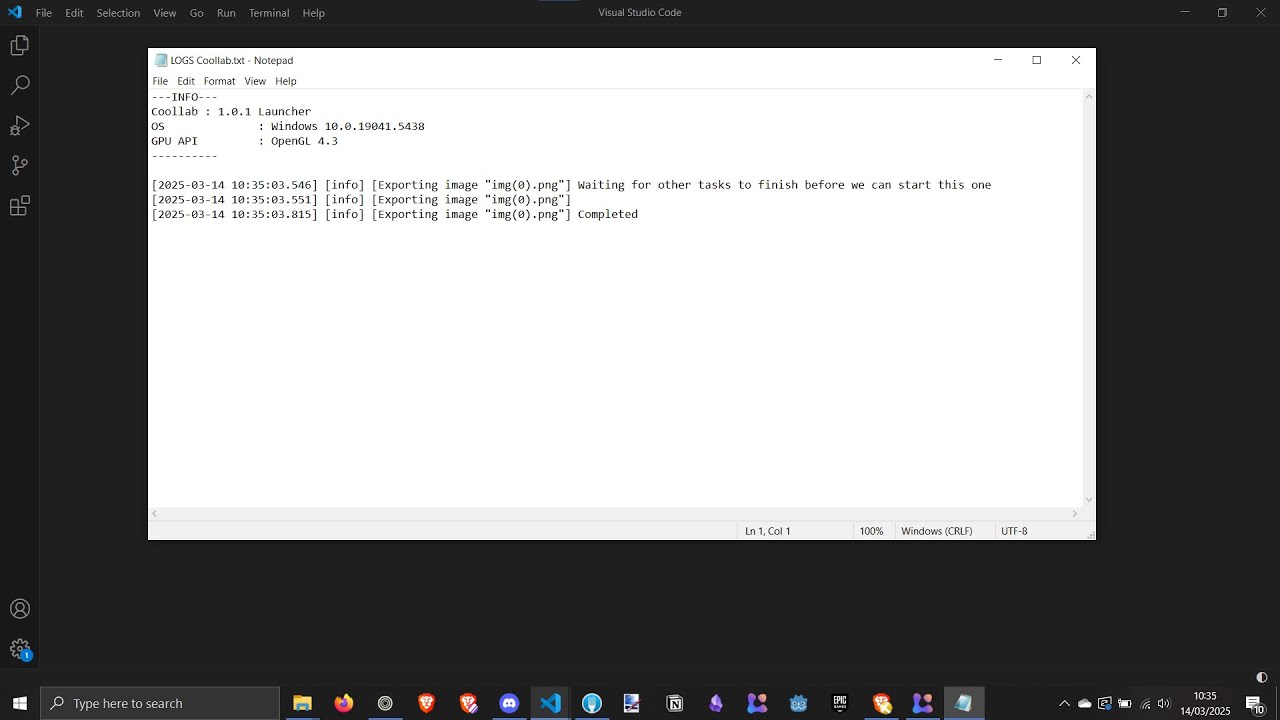
Task: Maximize the Notepad window
Action: pos(1037,60)
